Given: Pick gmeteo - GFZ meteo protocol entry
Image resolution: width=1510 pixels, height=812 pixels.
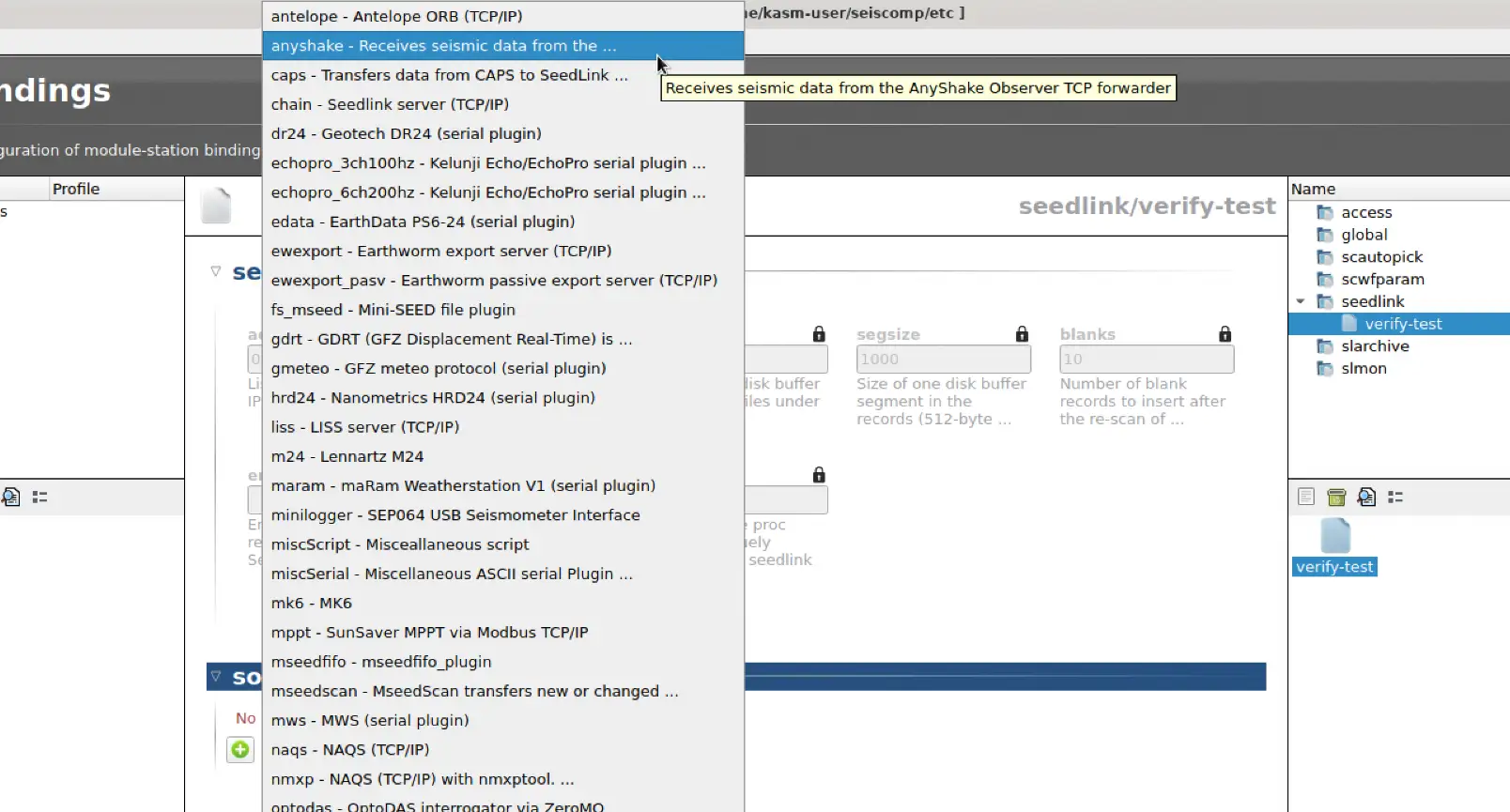Looking at the screenshot, I should [x=503, y=368].
